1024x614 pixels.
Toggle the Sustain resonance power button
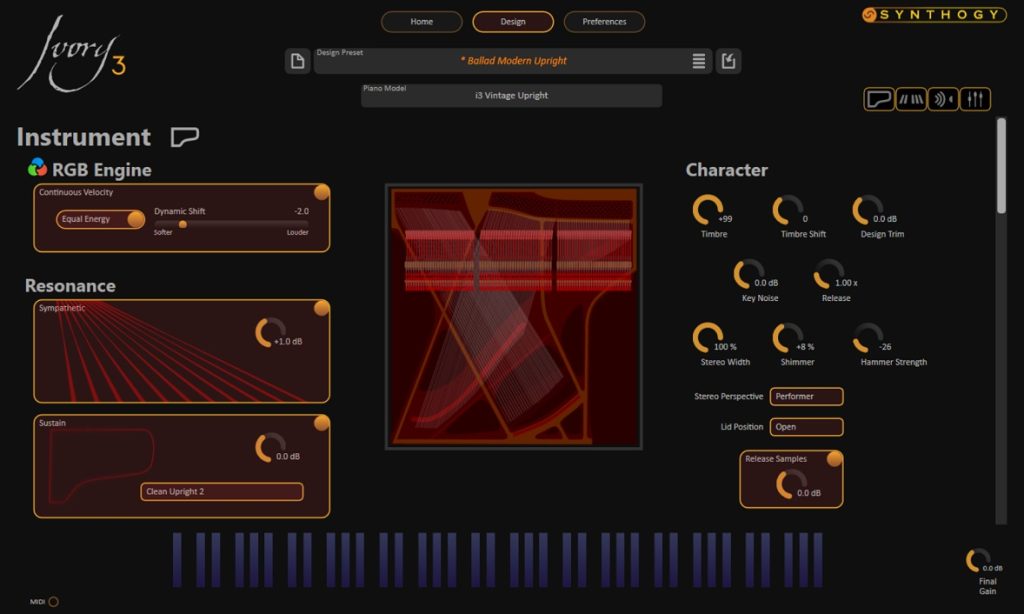pos(321,423)
